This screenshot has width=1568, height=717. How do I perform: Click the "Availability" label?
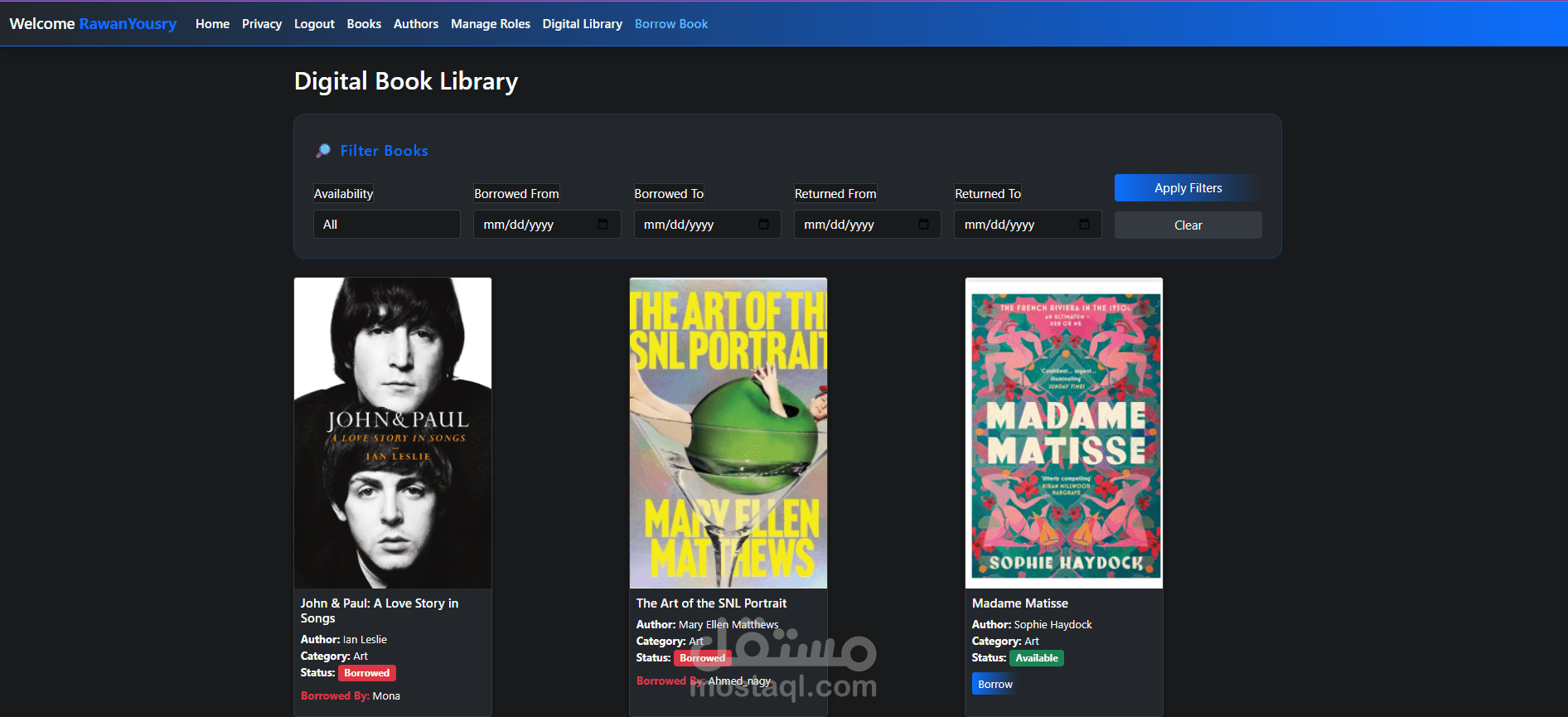coord(343,194)
